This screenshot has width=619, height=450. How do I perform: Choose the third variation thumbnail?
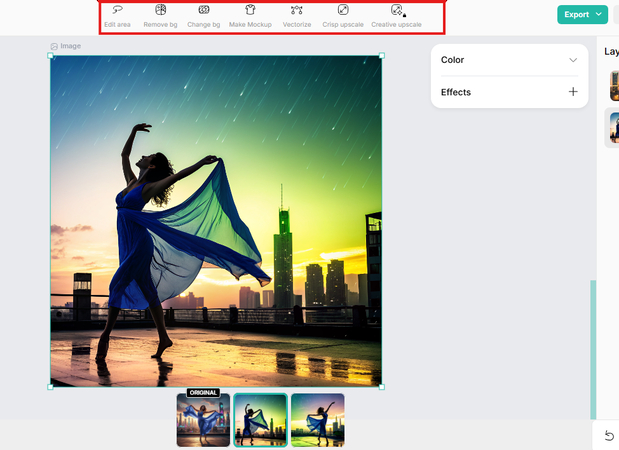[318, 419]
